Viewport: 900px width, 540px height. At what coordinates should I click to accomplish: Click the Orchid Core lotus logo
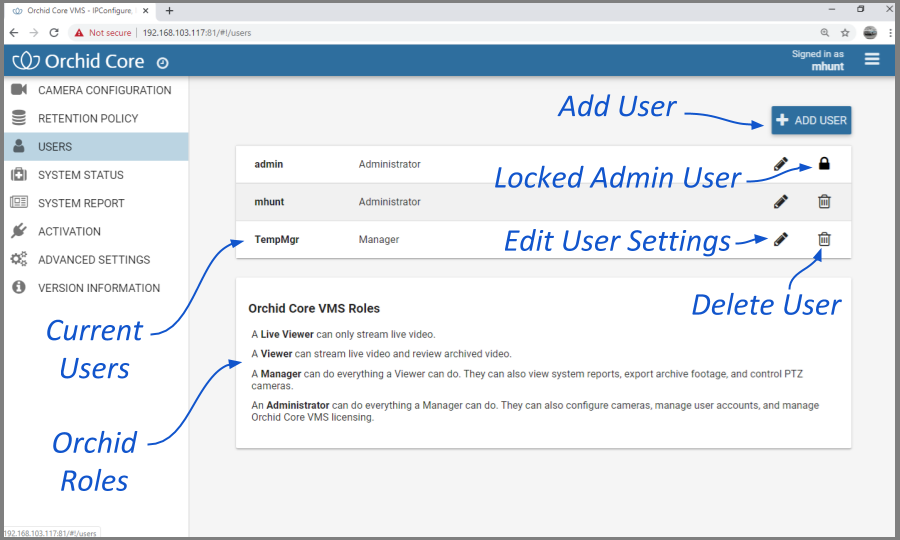pyautogui.click(x=26, y=60)
